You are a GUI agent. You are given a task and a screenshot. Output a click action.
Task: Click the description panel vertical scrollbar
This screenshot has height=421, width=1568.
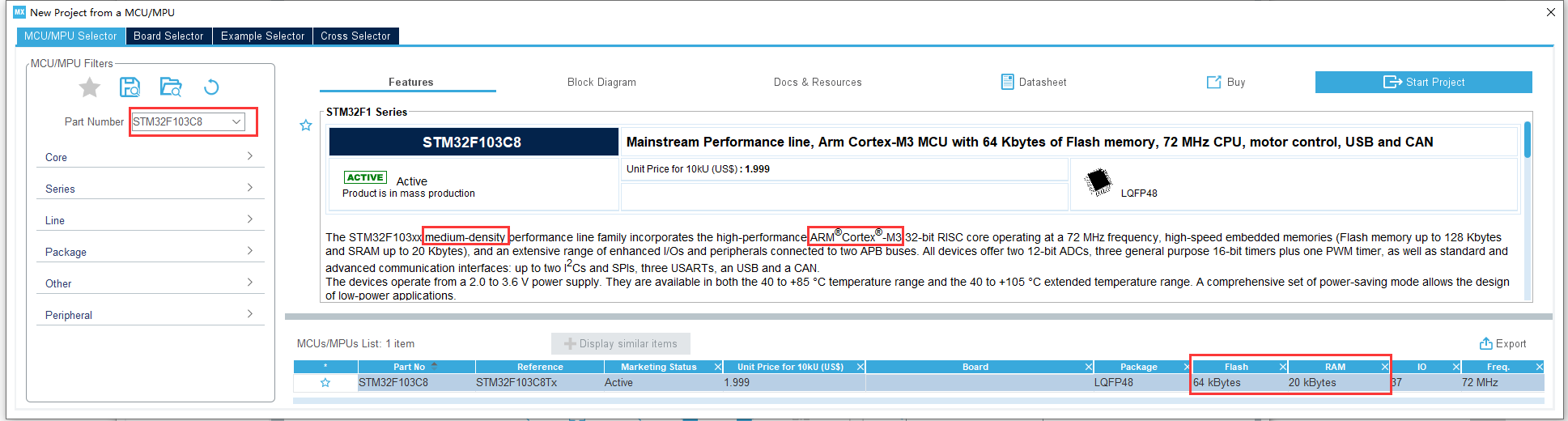[1528, 139]
